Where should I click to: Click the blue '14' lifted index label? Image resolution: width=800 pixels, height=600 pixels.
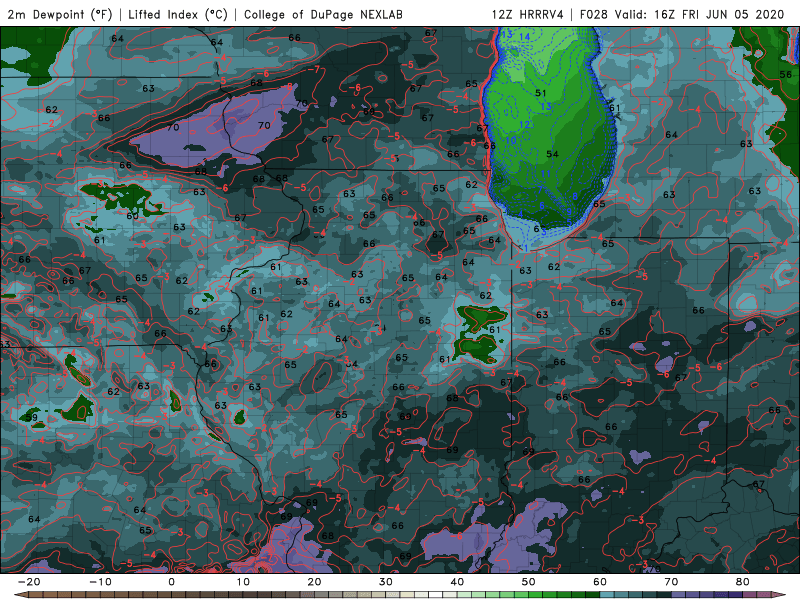524,37
